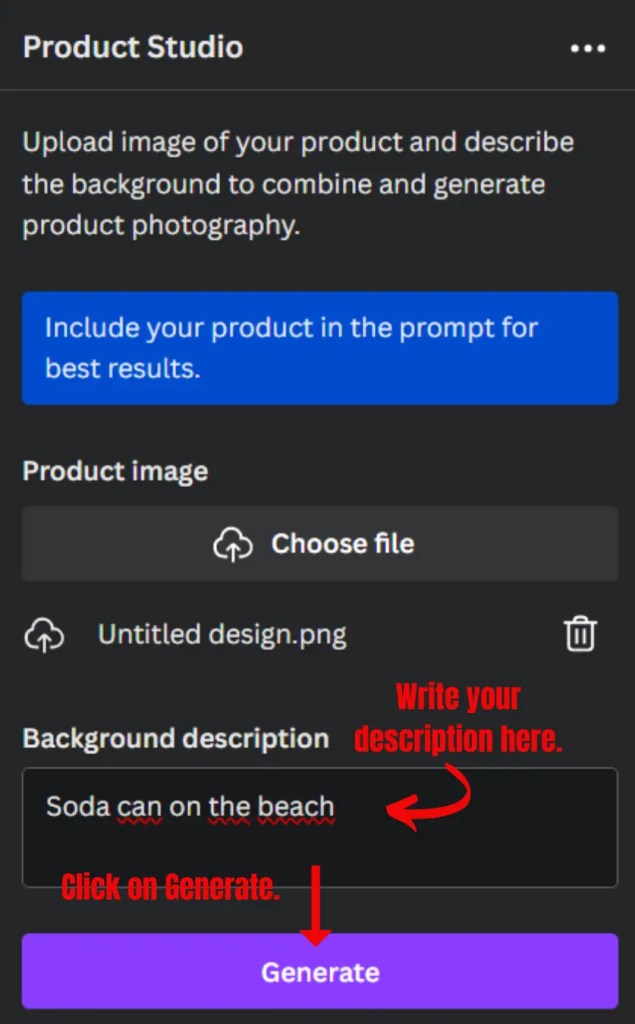This screenshot has width=635, height=1024.
Task: Click the Background description label
Action: tap(175, 739)
